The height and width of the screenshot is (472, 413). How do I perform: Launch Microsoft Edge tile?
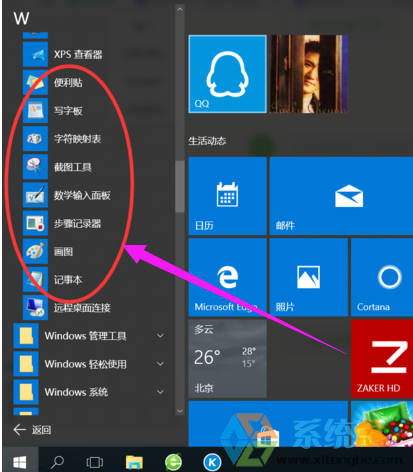227,277
